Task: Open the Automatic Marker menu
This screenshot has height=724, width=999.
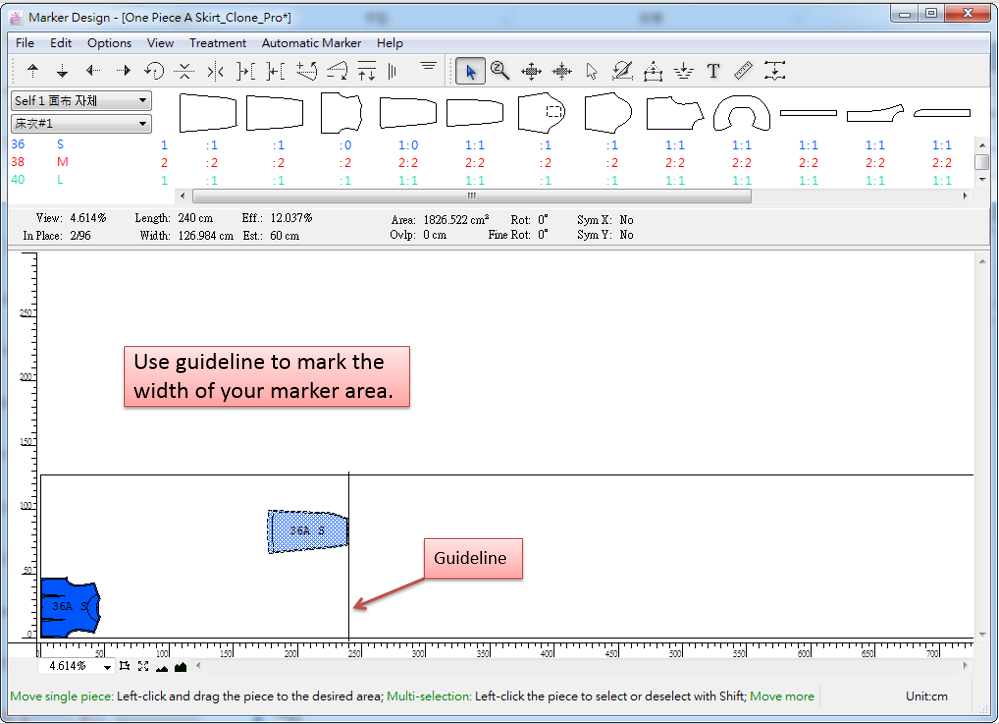Action: pyautogui.click(x=311, y=43)
